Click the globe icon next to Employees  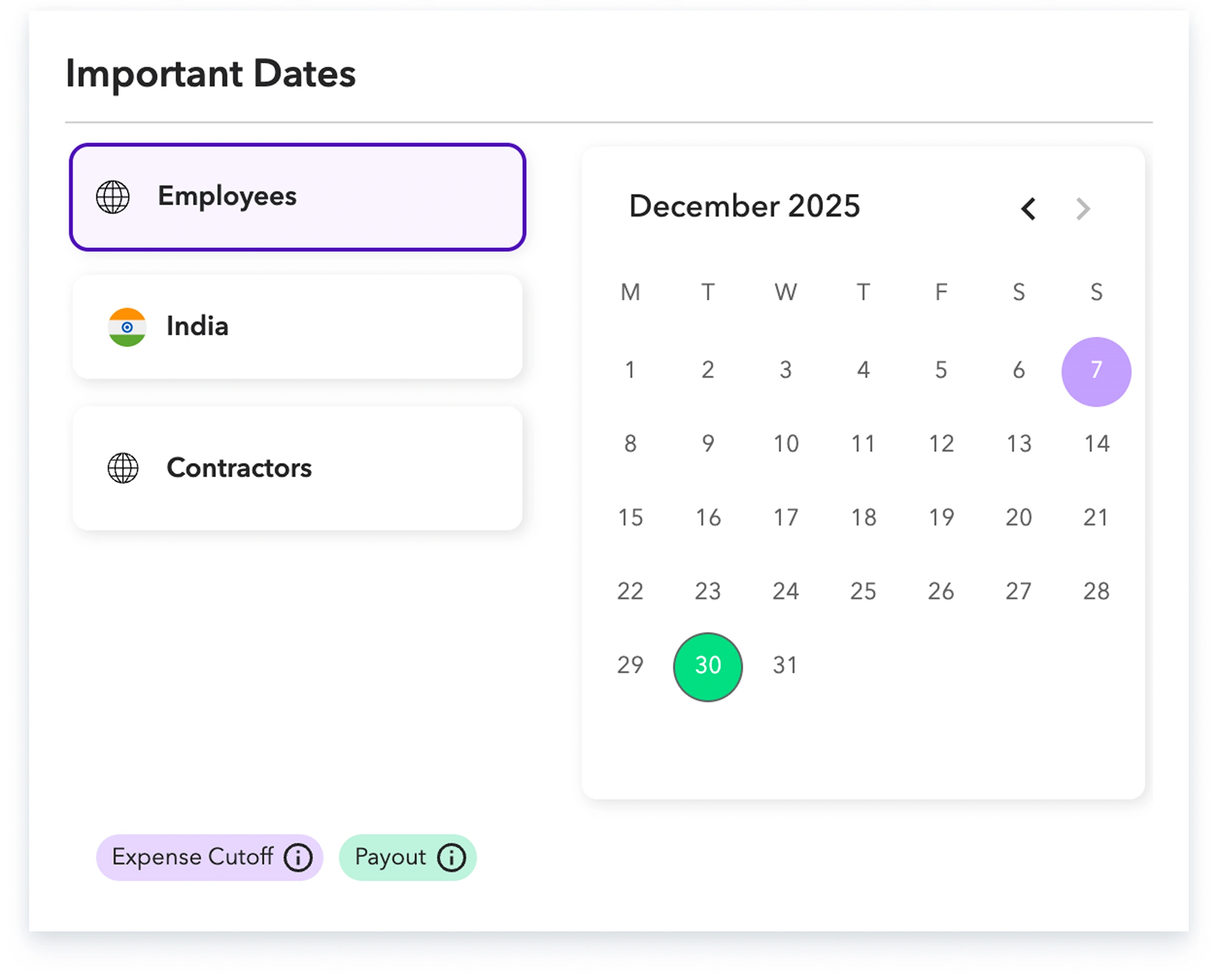pos(114,197)
